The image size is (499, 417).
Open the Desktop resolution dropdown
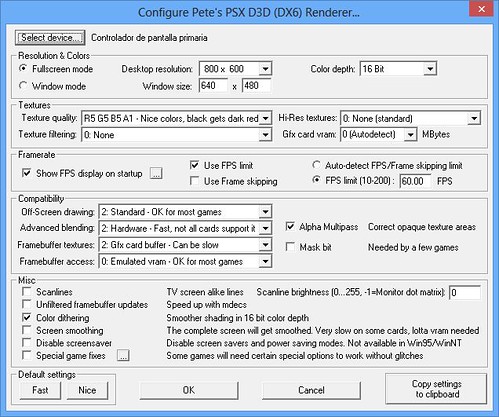pyautogui.click(x=235, y=69)
